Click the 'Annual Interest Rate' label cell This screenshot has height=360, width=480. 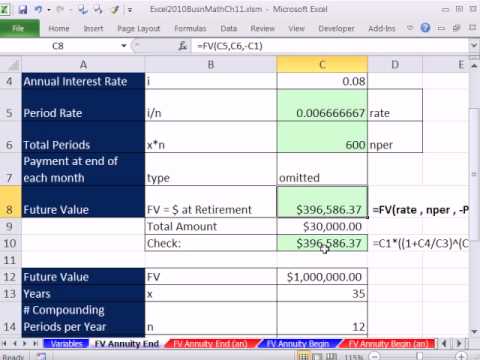(x=83, y=81)
